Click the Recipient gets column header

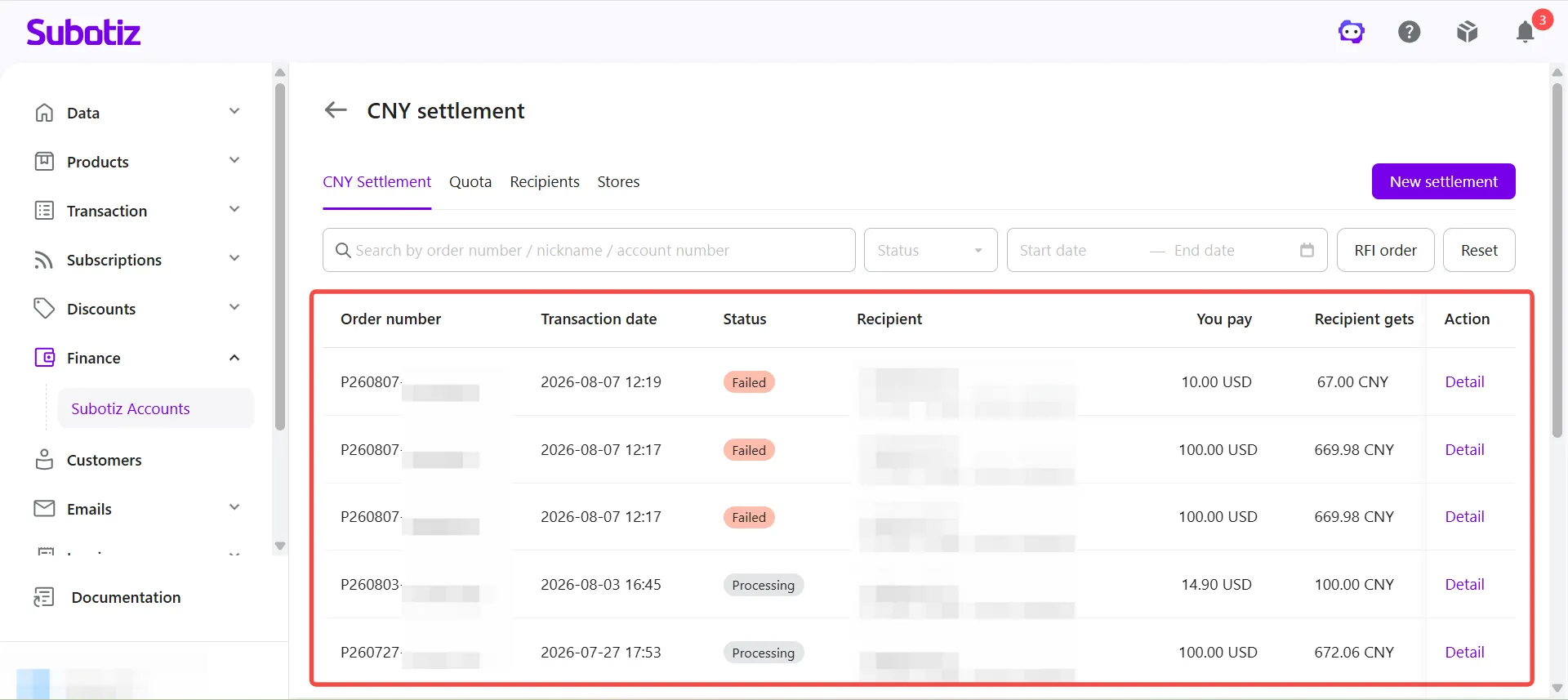1364,319
